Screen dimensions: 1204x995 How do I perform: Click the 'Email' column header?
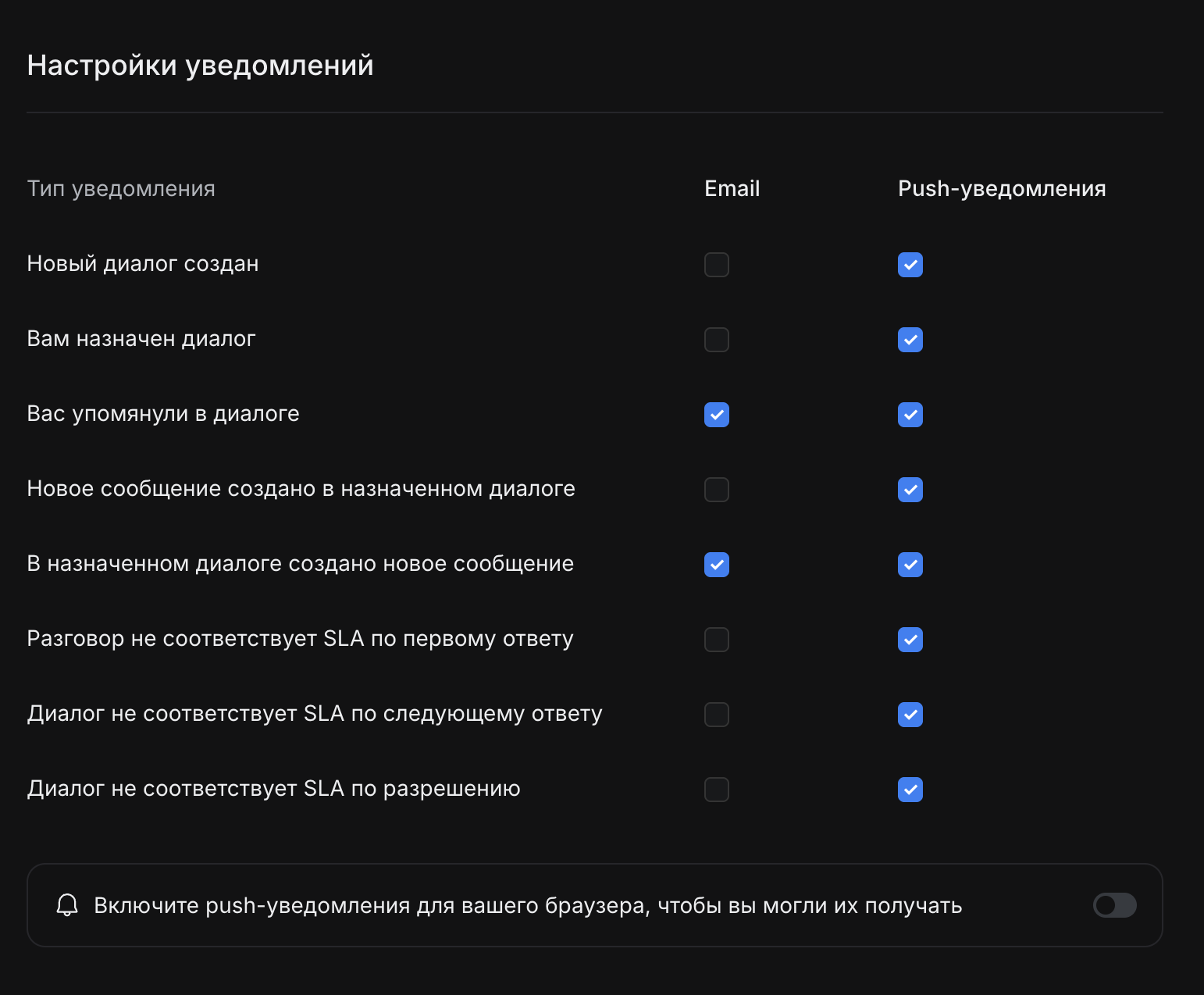[732, 189]
